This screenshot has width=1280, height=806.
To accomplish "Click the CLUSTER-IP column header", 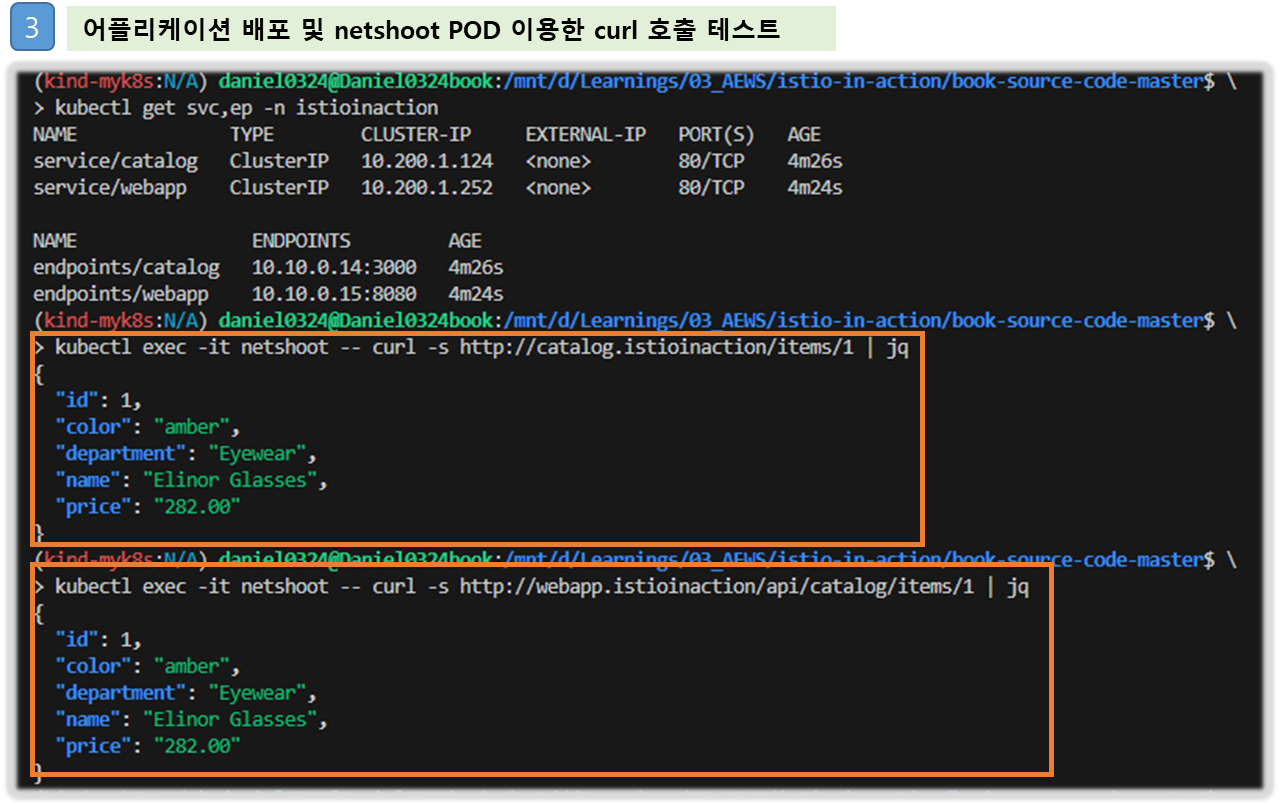I will [x=416, y=134].
